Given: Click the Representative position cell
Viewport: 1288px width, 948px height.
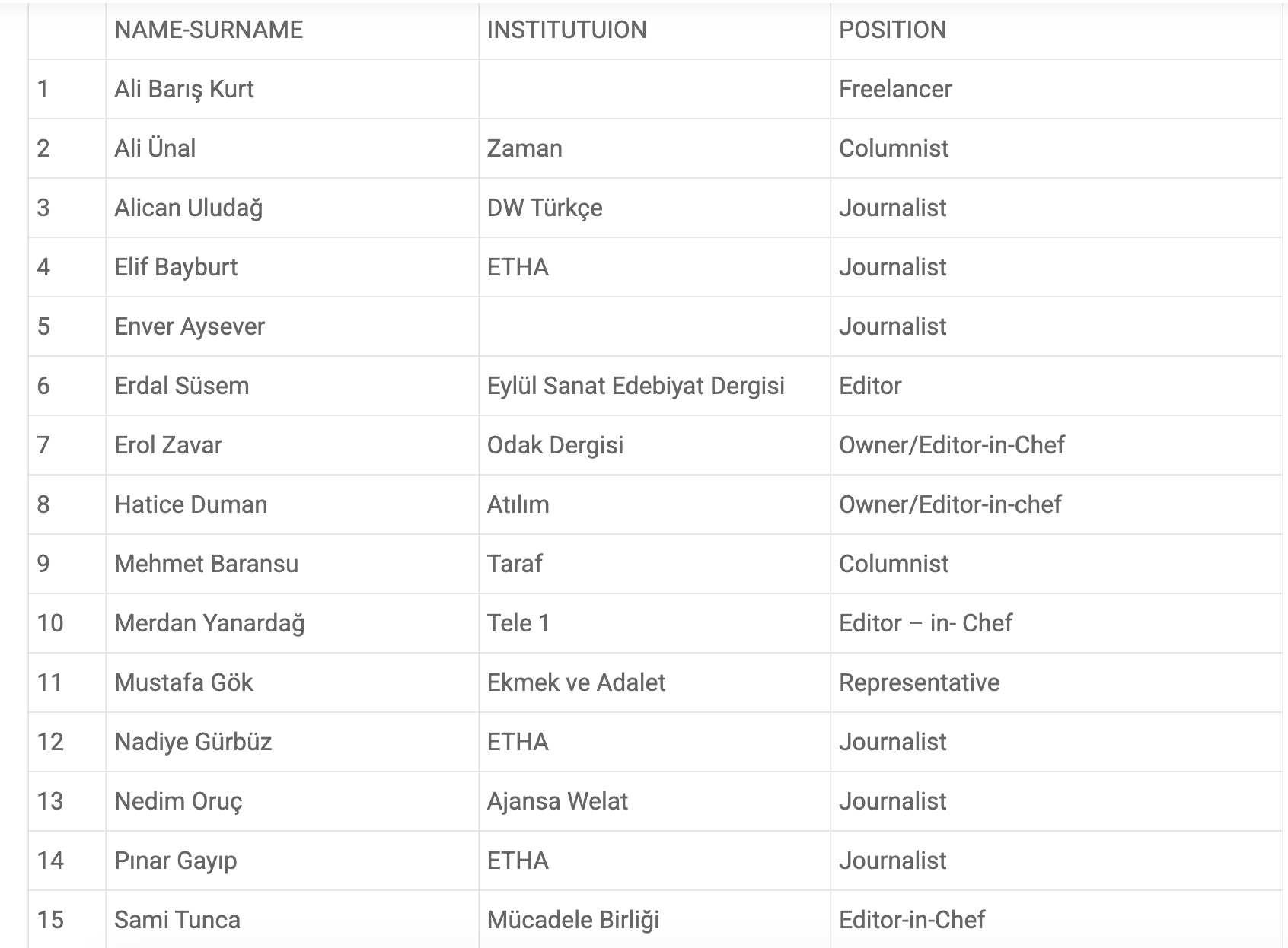Looking at the screenshot, I should pyautogui.click(x=919, y=682).
